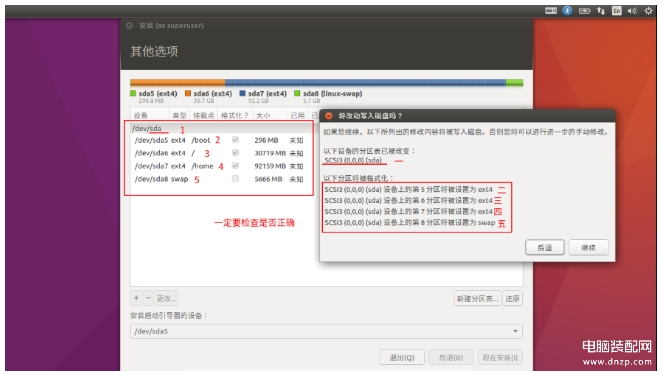Click the 30719 MB size value
The height and width of the screenshot is (375, 662).
click(270, 153)
